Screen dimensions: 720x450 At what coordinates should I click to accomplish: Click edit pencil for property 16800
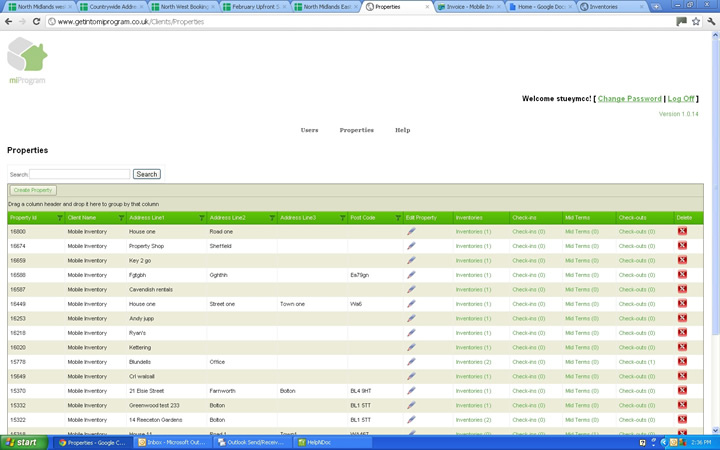click(x=411, y=232)
